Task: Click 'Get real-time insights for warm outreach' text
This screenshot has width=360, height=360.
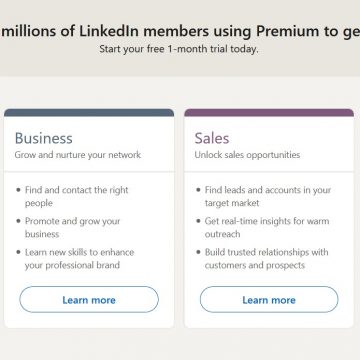Action: pyautogui.click(x=267, y=227)
